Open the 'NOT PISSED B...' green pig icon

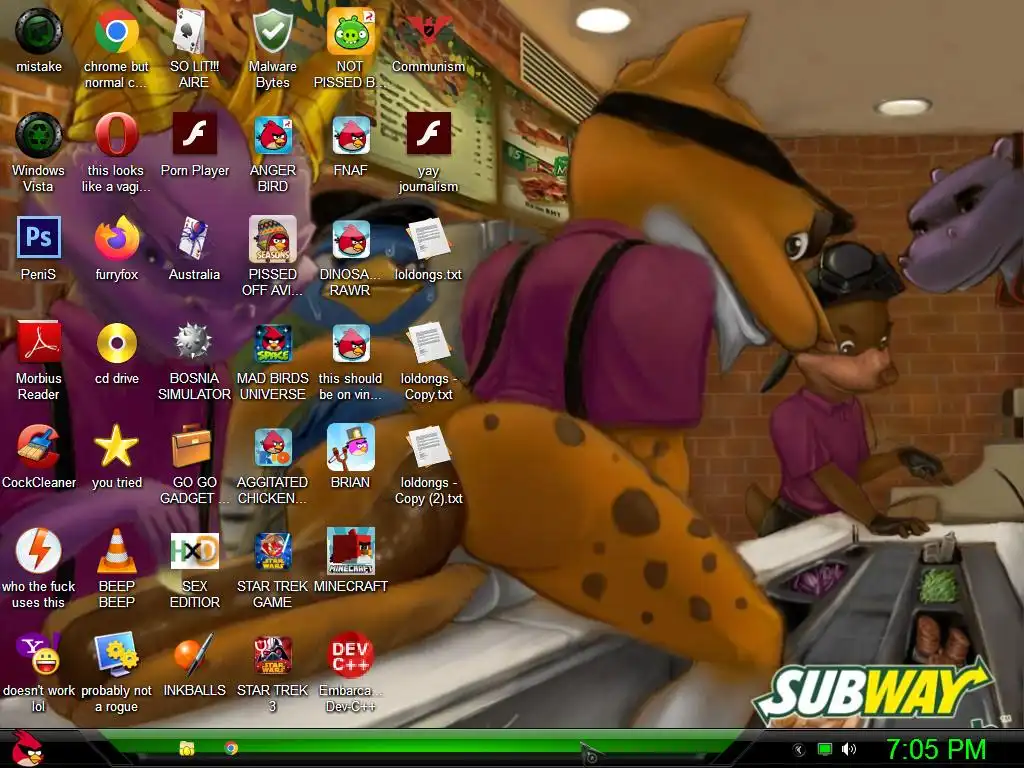351,31
